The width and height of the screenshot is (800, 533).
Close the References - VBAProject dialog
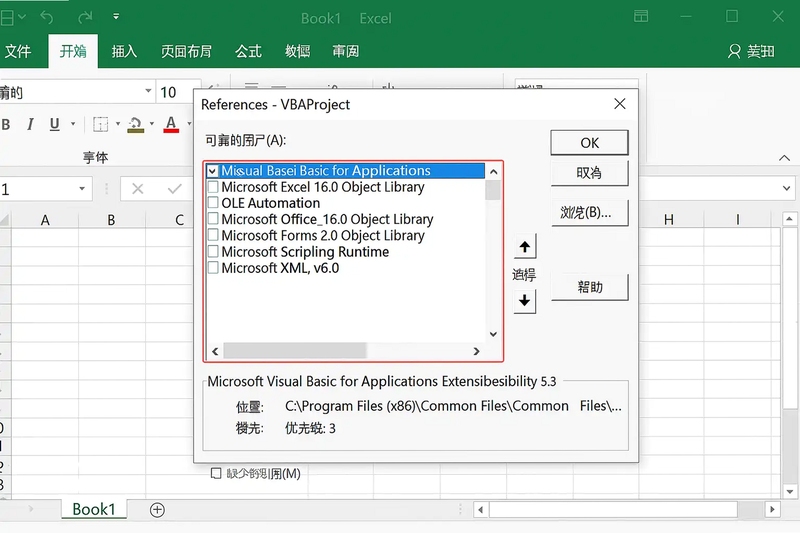coord(620,104)
